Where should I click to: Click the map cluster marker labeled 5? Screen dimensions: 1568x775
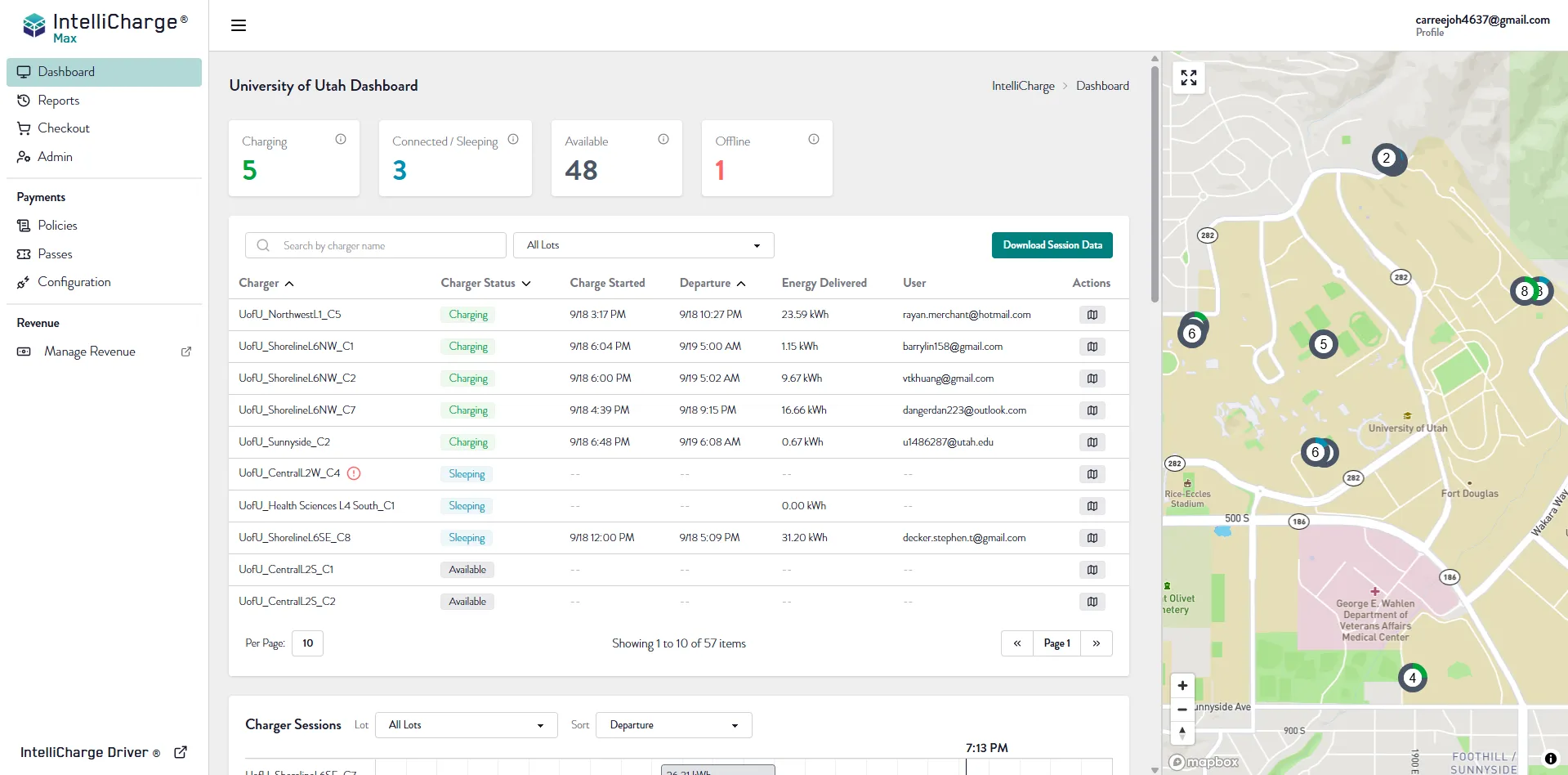tap(1324, 344)
